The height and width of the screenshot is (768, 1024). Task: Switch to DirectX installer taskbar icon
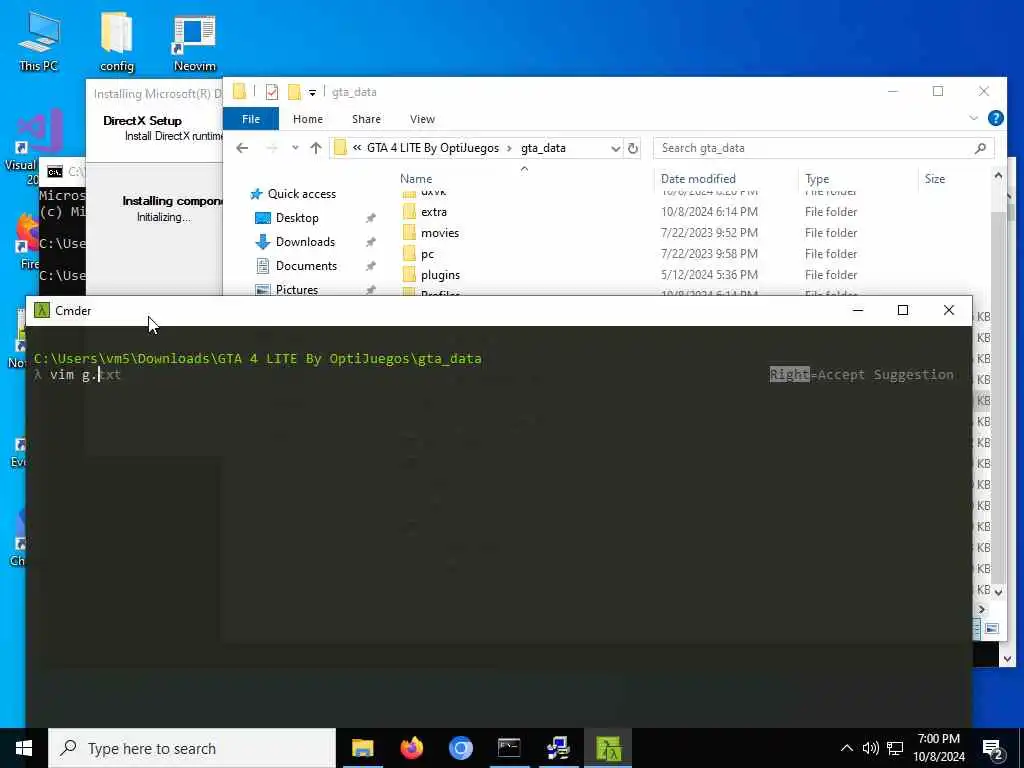click(x=558, y=748)
